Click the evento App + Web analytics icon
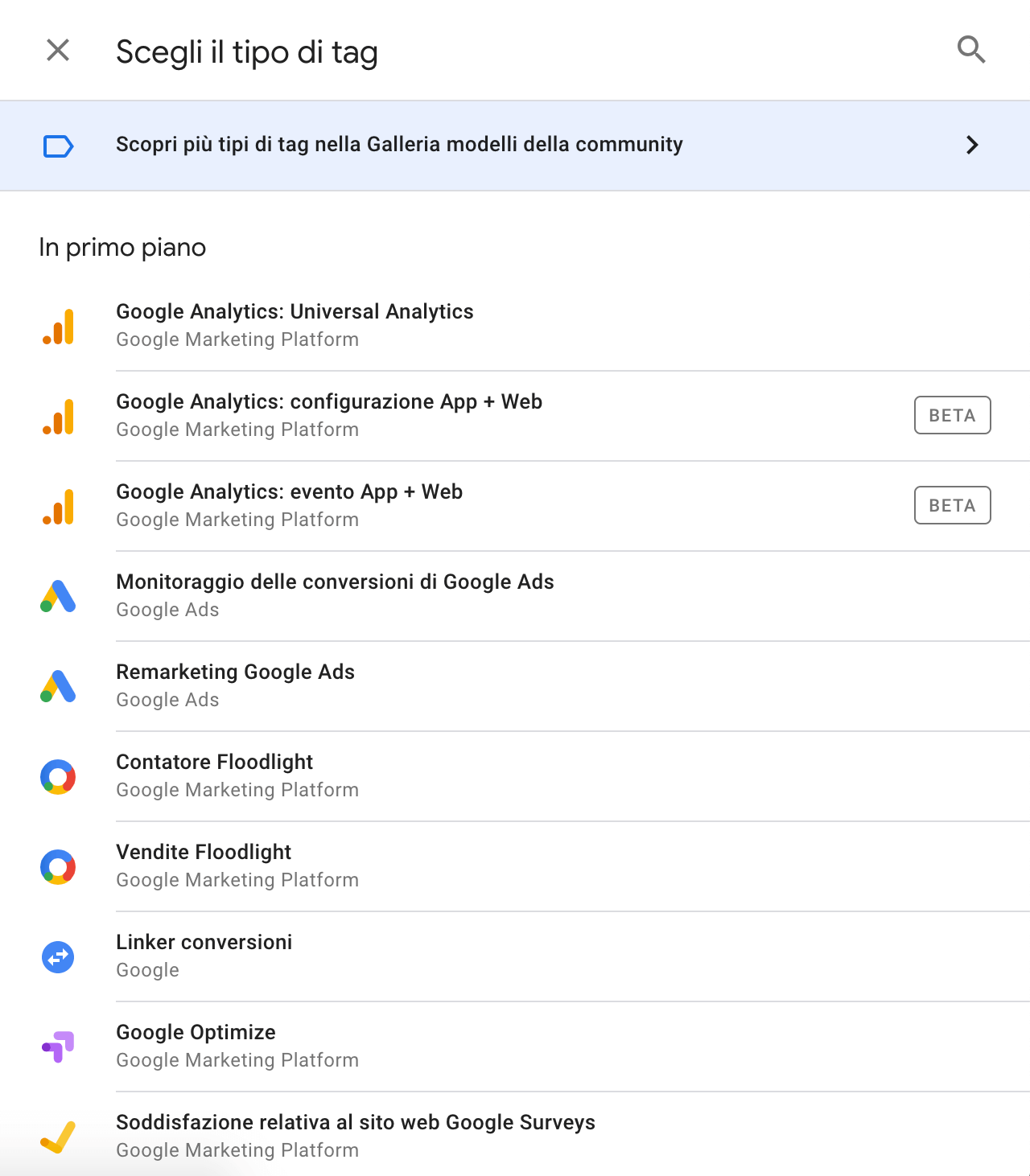Screen dimensions: 1030x1176 58,507
